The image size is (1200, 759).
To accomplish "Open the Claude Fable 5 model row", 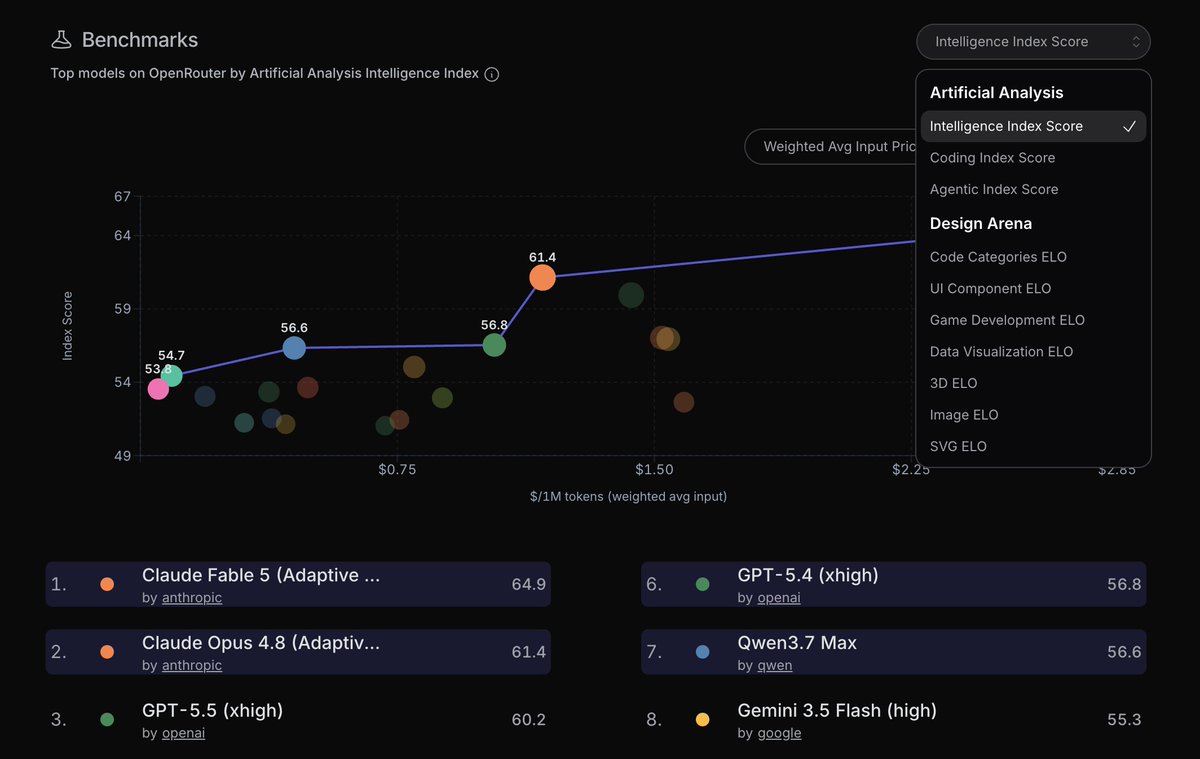I will (298, 584).
